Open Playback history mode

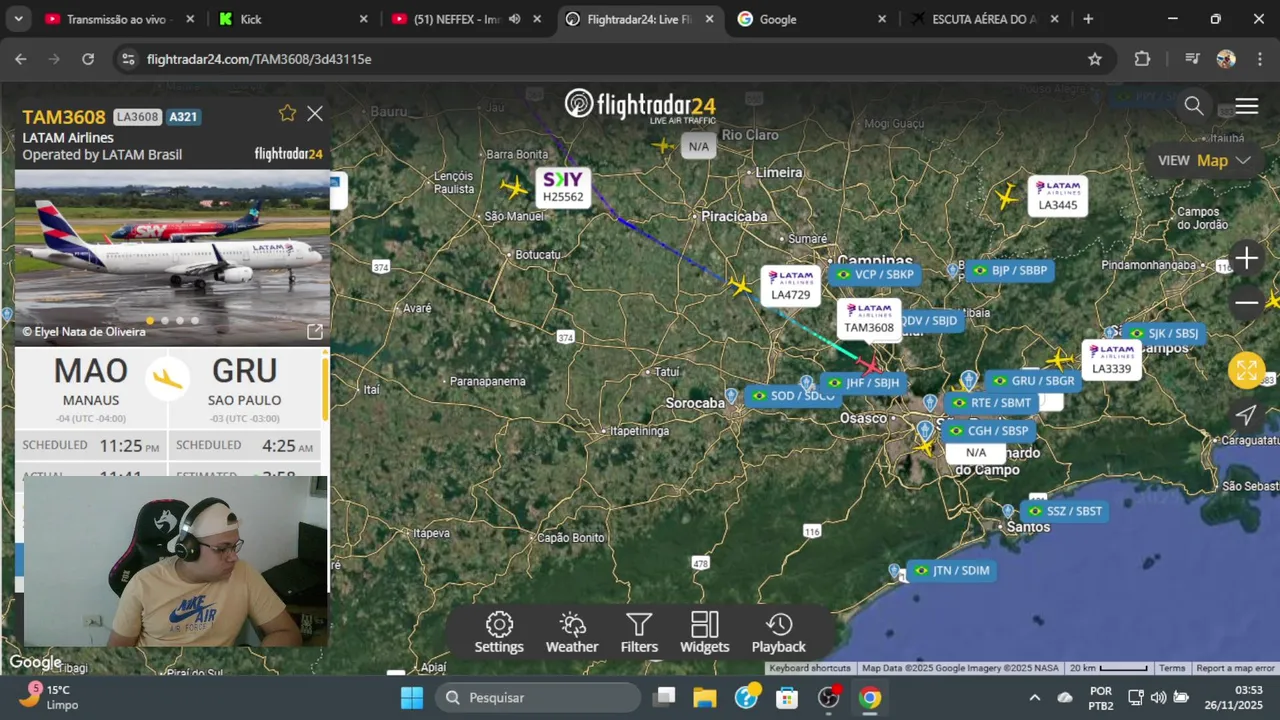(x=778, y=633)
